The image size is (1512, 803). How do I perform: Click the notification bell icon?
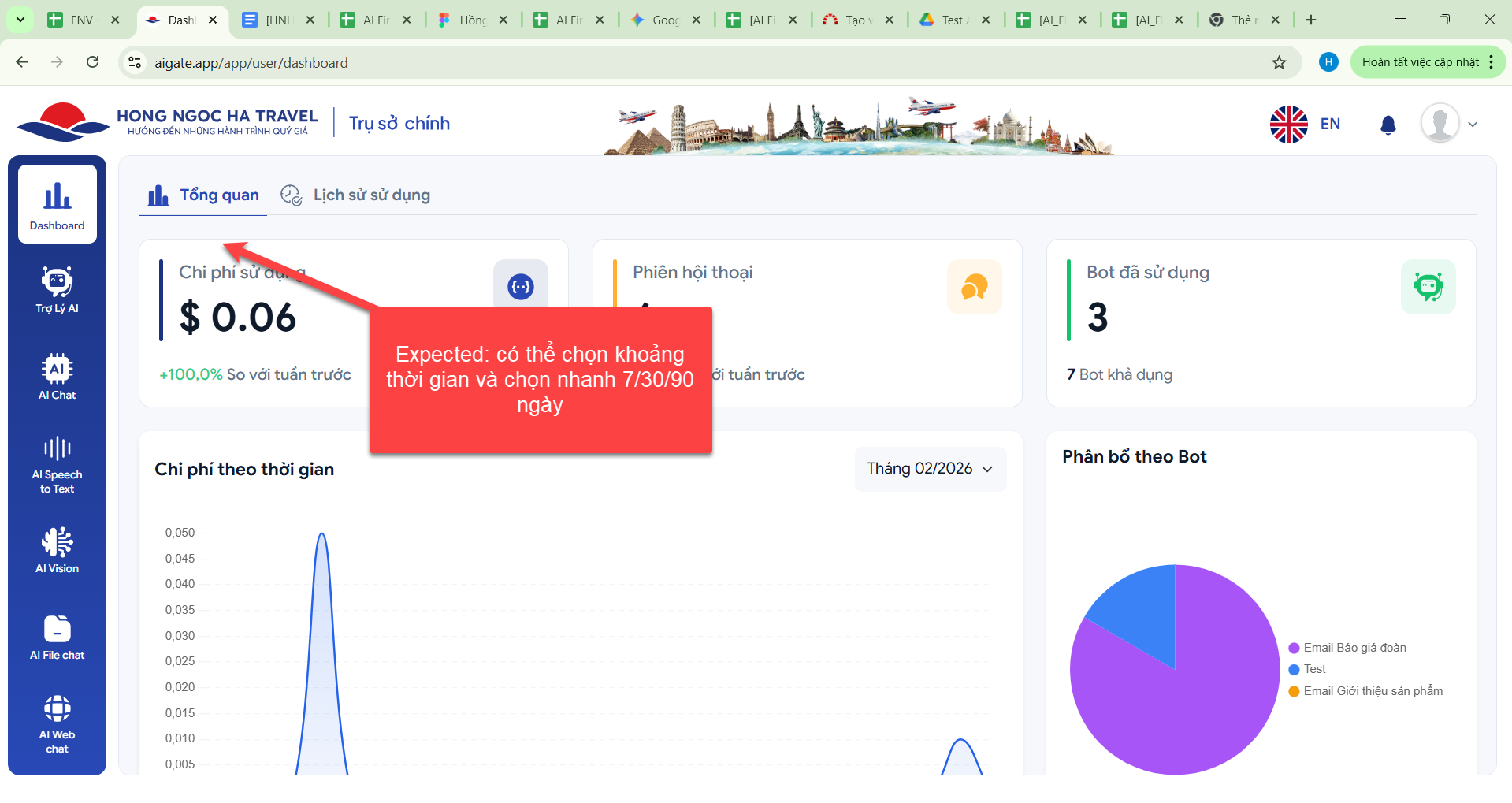1388,125
